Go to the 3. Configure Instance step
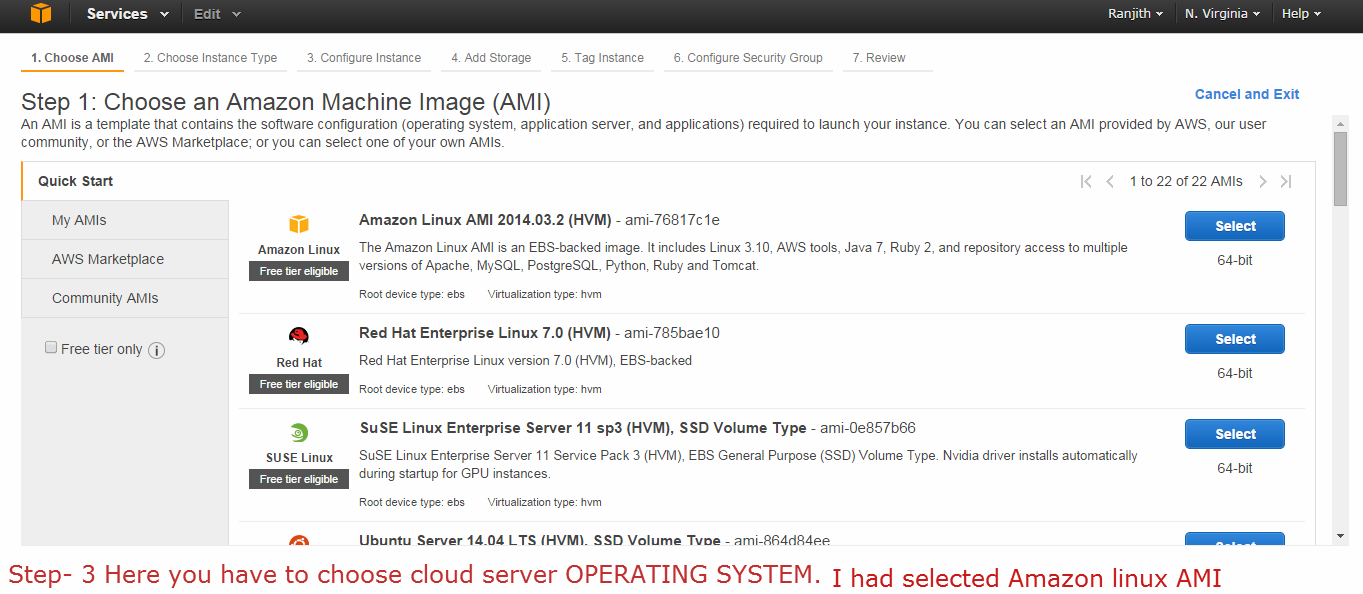Viewport: 1363px width, 594px height. coord(364,58)
